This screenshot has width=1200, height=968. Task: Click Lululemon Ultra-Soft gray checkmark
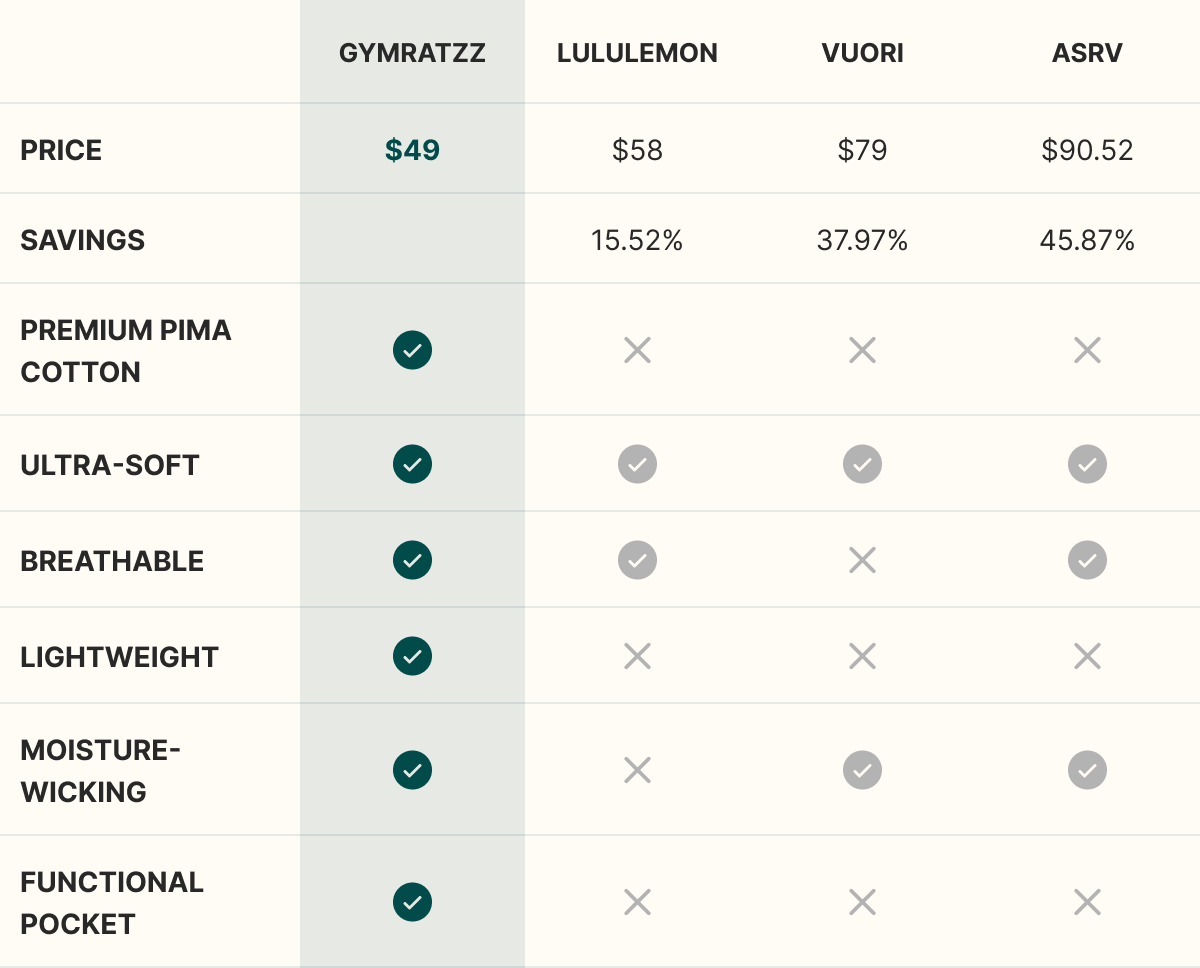tap(637, 464)
